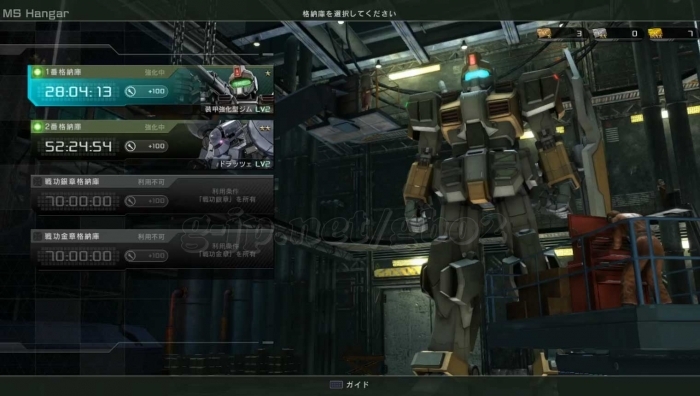Select the 2番格納庫 hangar slot
Image resolution: width=700 pixels, height=396 pixels.
pyautogui.click(x=152, y=144)
